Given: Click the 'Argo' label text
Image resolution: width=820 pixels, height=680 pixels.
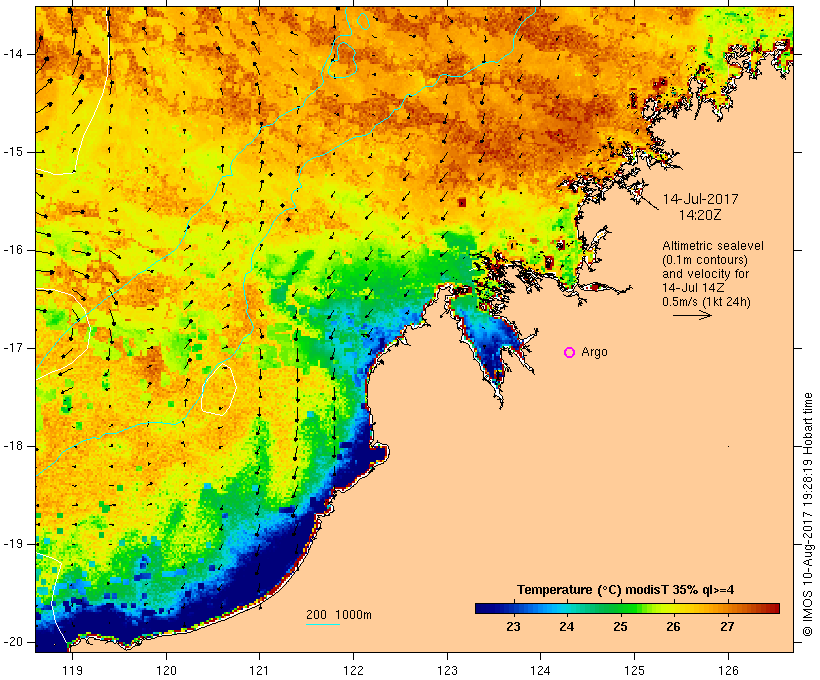Looking at the screenshot, I should (x=595, y=352).
